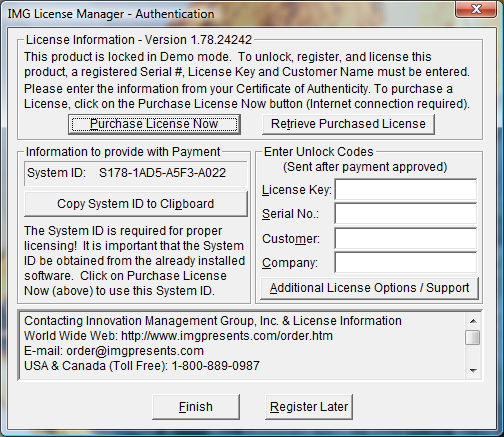
Task: Open Additional License Options / Support
Action: point(369,288)
